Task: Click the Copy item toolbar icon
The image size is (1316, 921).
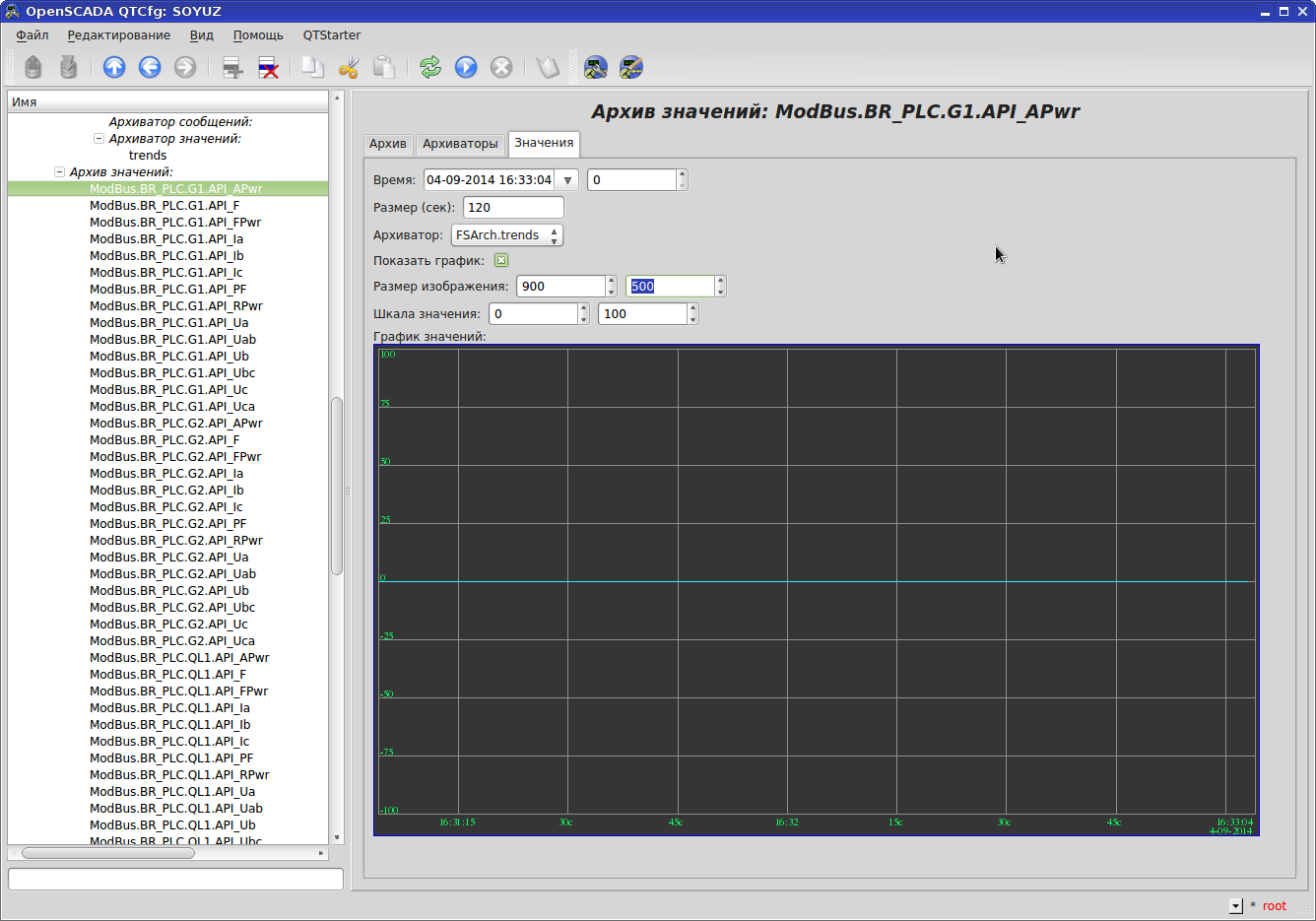Action: (313, 67)
